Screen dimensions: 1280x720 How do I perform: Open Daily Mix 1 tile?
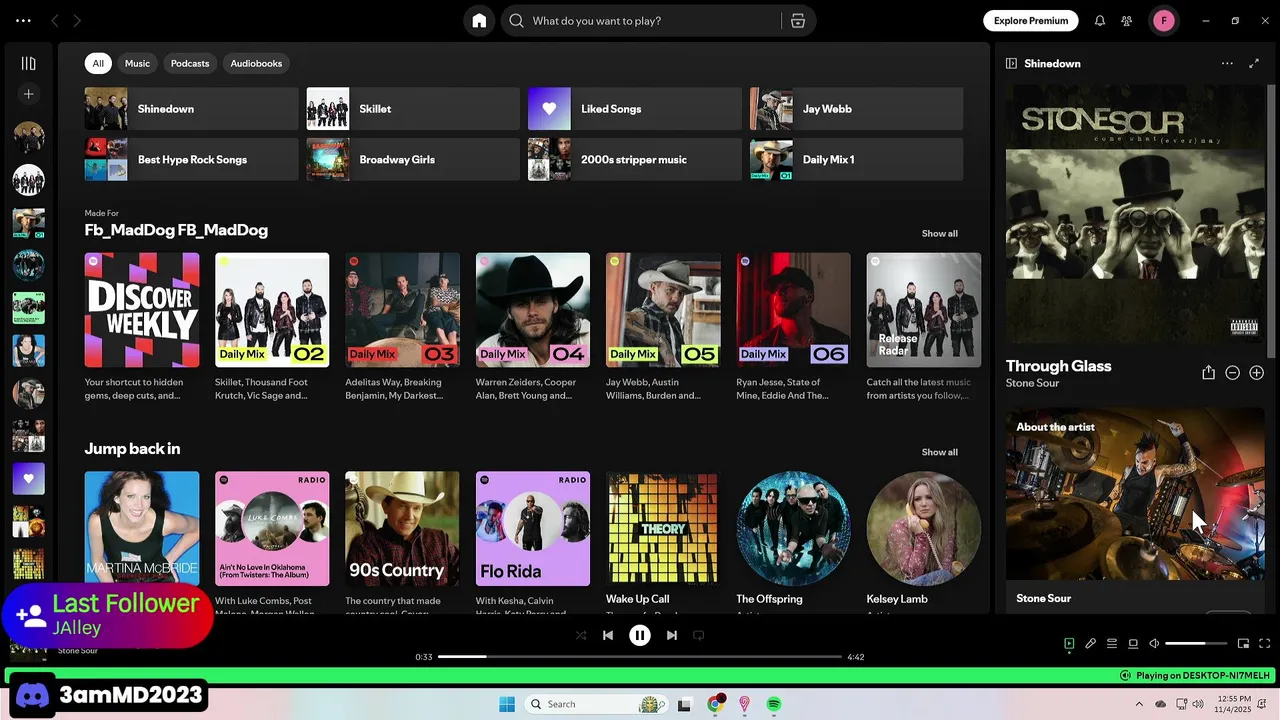[857, 159]
